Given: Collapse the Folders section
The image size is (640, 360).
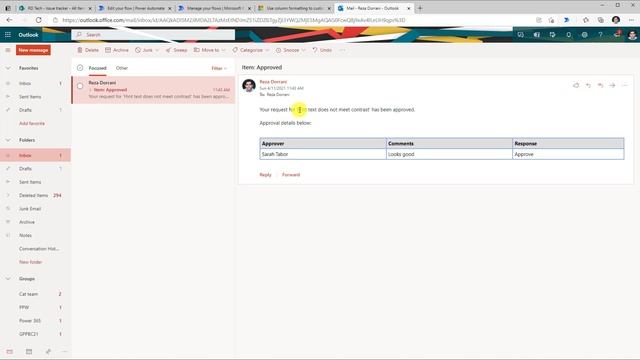Looking at the screenshot, I should pyautogui.click(x=8, y=140).
